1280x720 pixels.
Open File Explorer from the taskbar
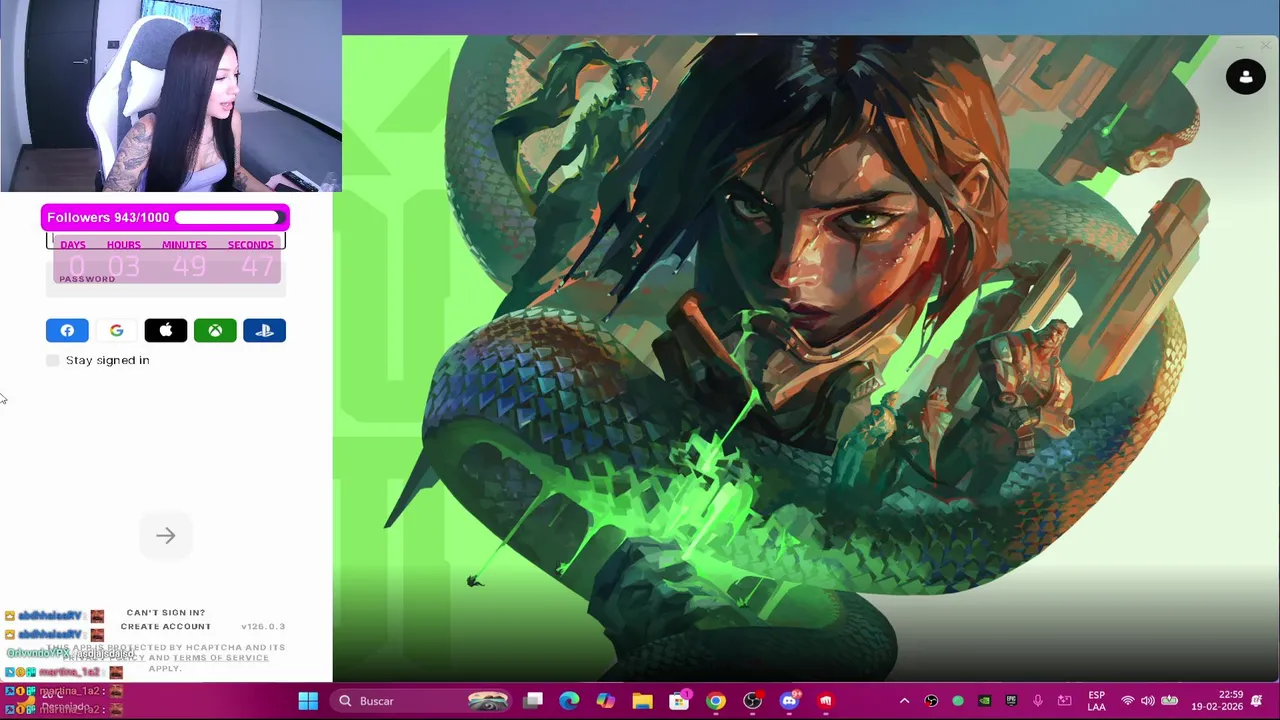pyautogui.click(x=642, y=701)
